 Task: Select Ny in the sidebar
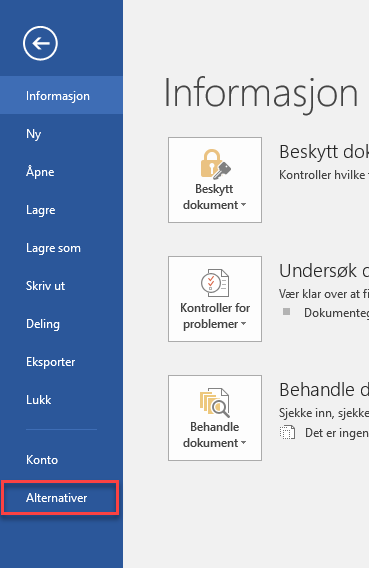[62, 134]
